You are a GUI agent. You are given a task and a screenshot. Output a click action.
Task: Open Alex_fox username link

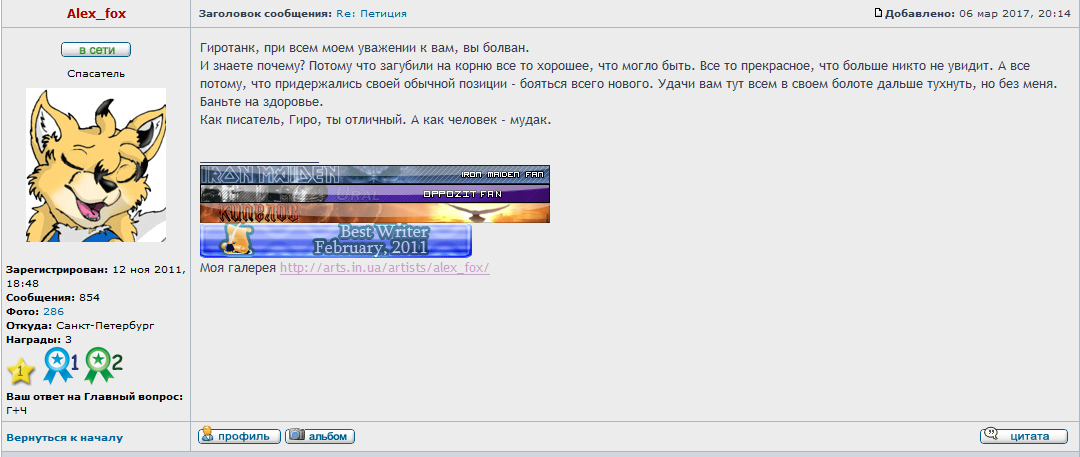pyautogui.click(x=96, y=14)
